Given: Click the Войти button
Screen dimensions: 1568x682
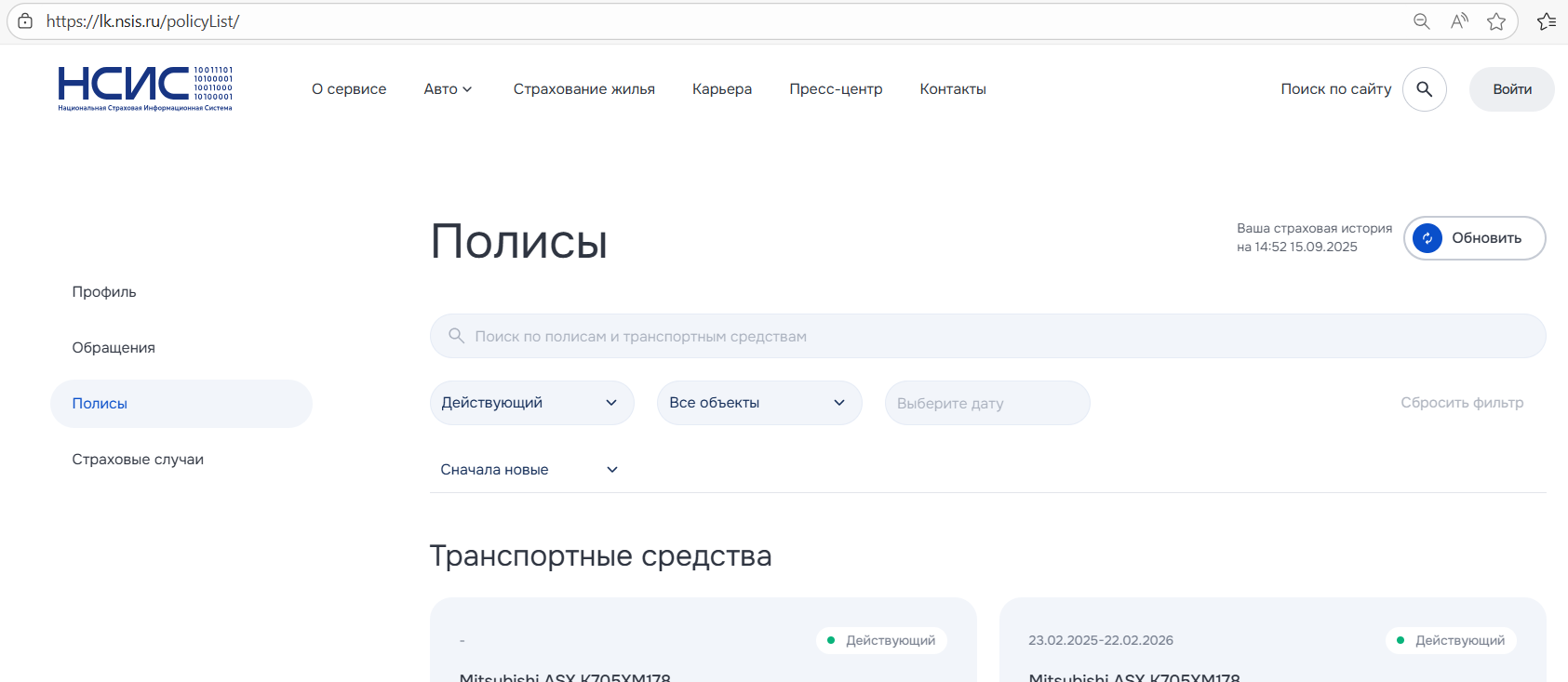Looking at the screenshot, I should (x=1512, y=89).
